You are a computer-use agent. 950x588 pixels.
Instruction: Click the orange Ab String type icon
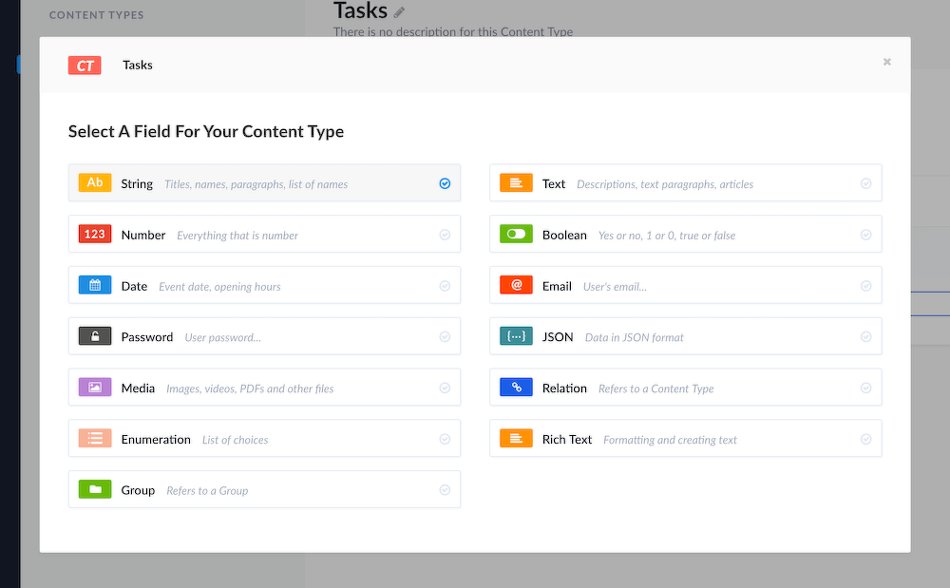(95, 183)
